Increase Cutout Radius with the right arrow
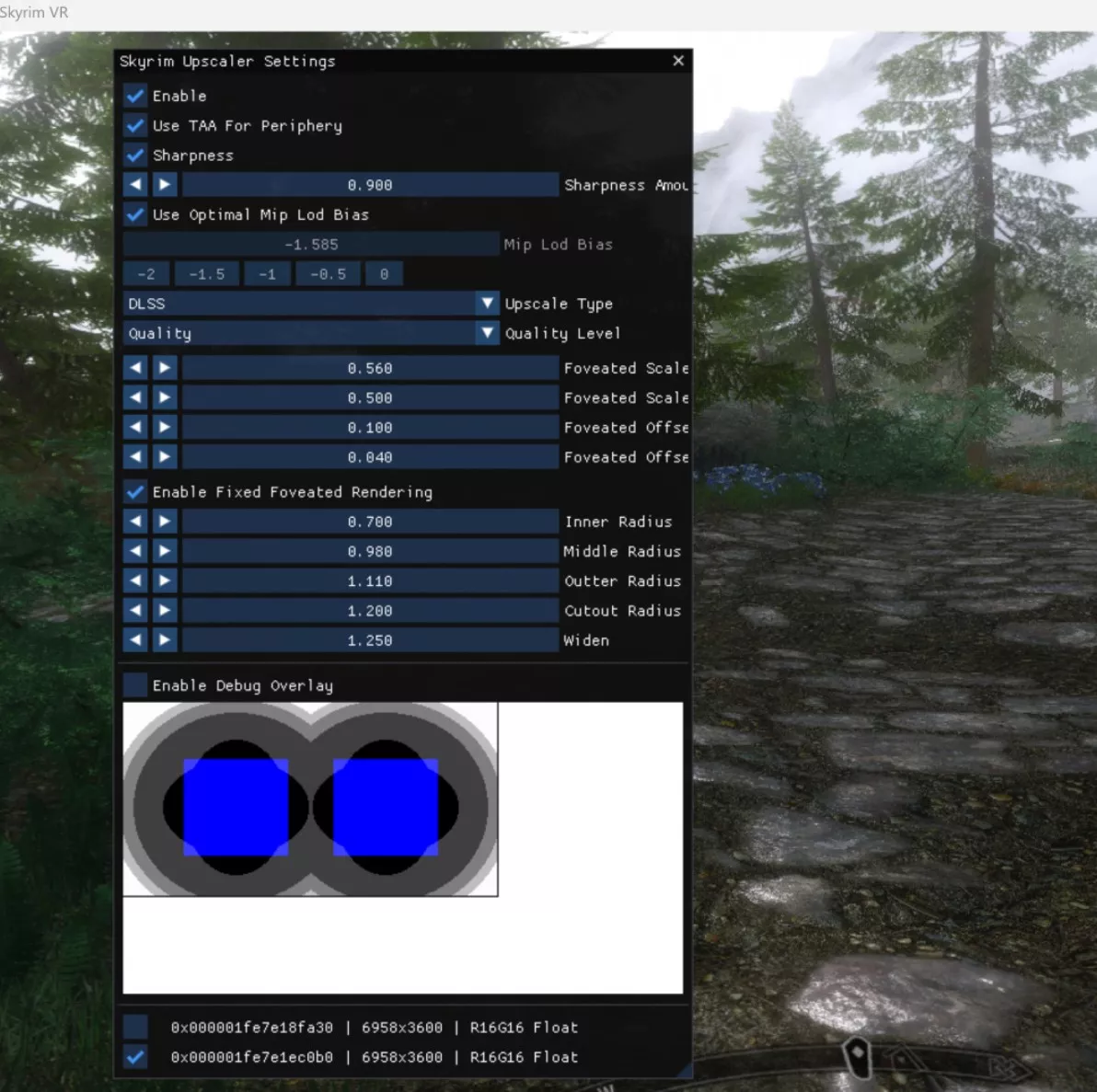Viewport: 1097px width, 1092px height. pos(165,611)
